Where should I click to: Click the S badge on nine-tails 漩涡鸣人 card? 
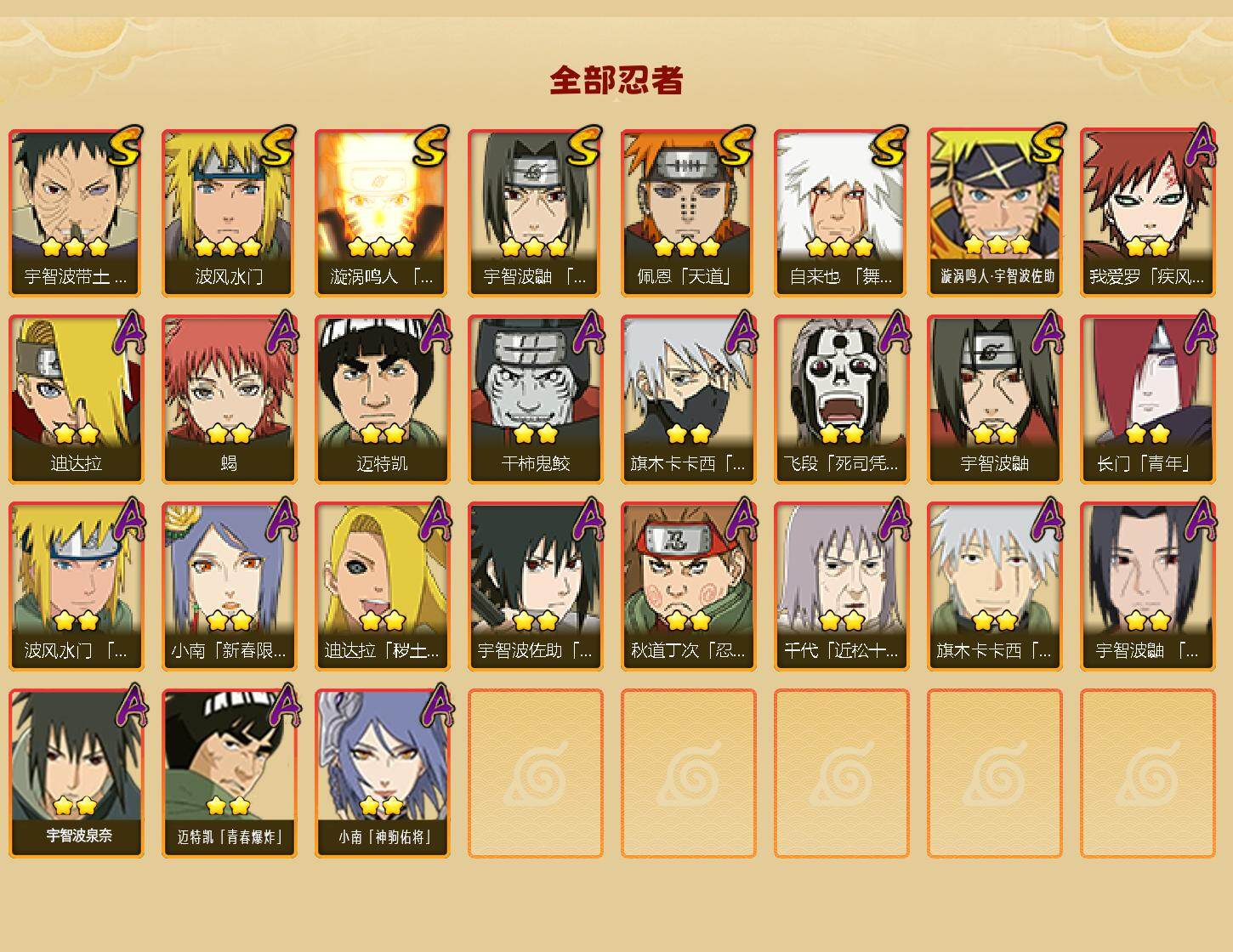click(431, 145)
